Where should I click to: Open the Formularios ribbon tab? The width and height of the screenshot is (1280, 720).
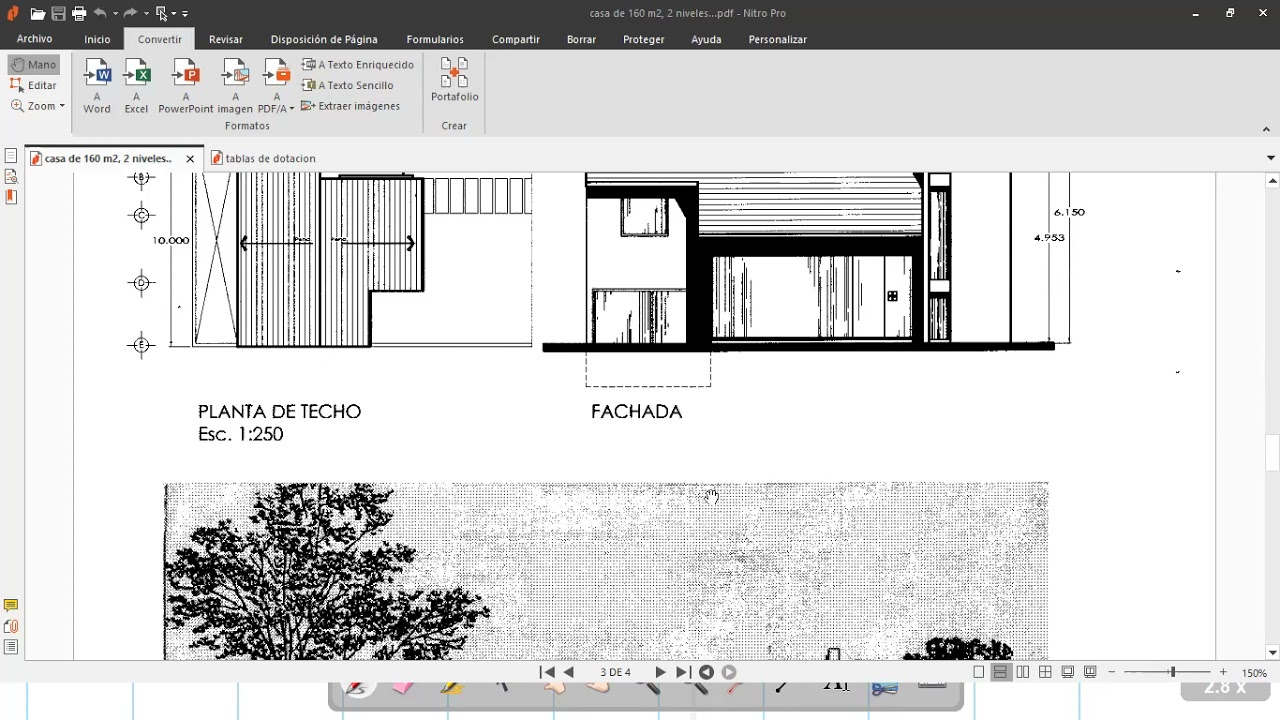(435, 39)
